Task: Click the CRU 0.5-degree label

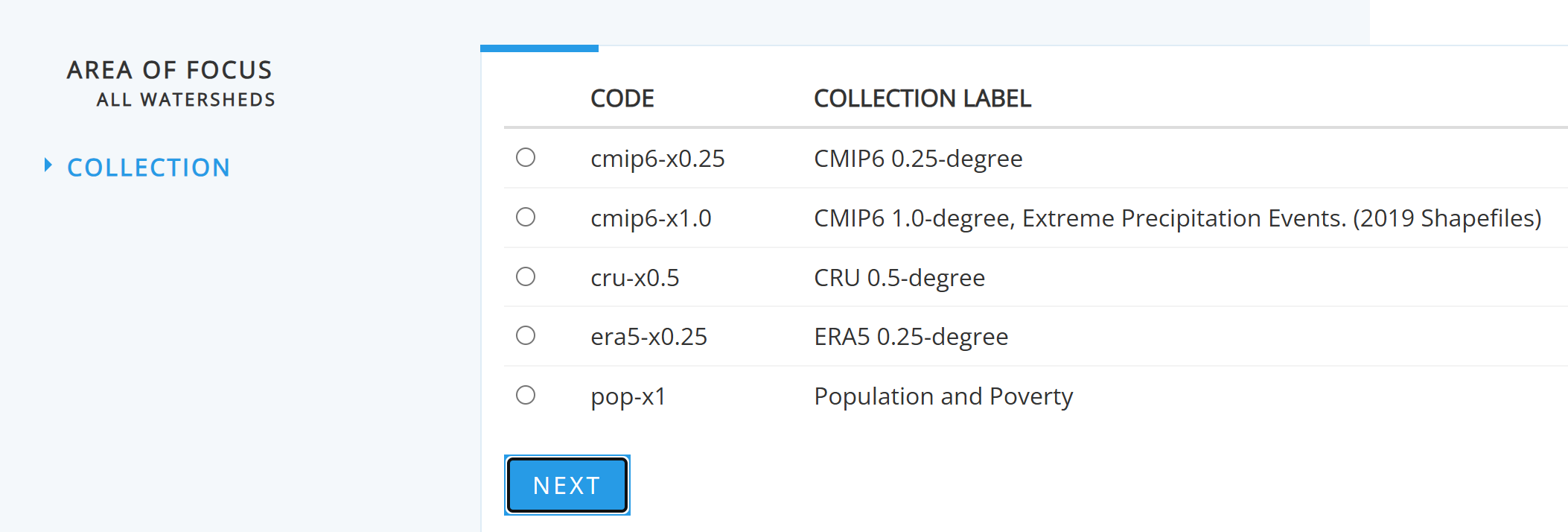Action: coord(899,278)
